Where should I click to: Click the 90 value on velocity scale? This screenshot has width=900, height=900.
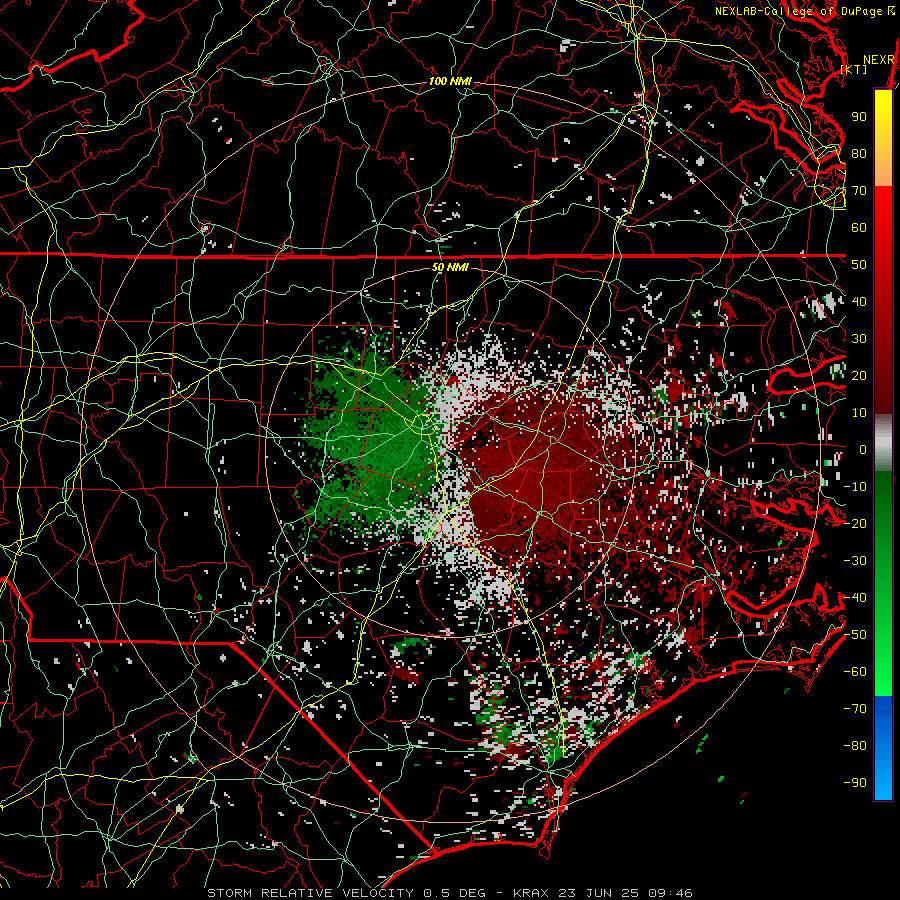pyautogui.click(x=859, y=117)
